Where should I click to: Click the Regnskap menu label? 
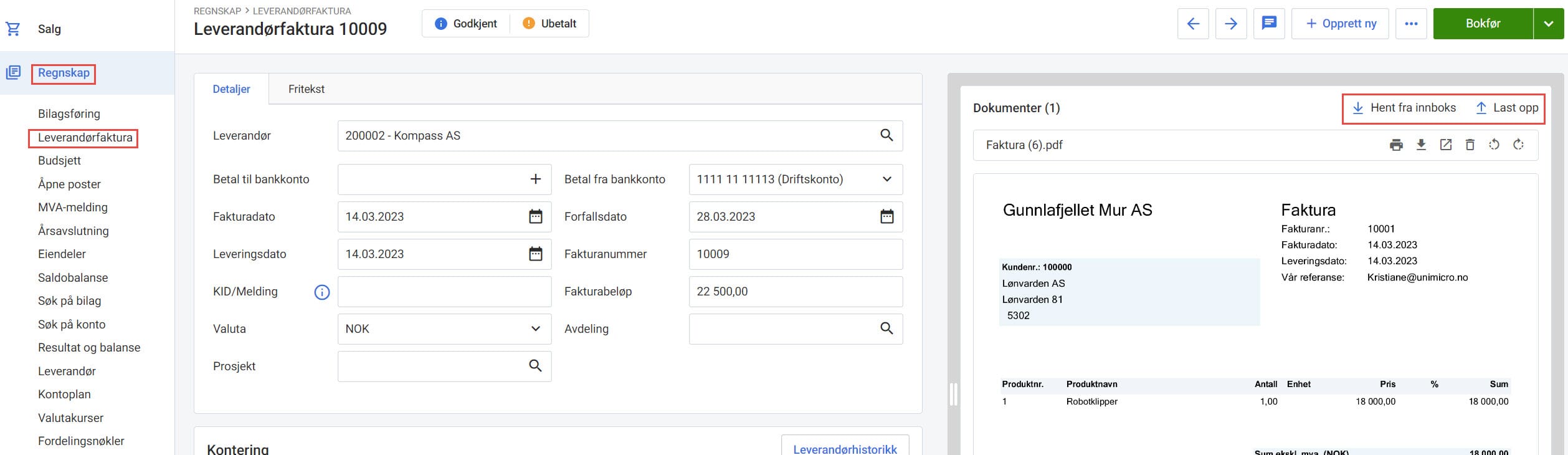[64, 73]
